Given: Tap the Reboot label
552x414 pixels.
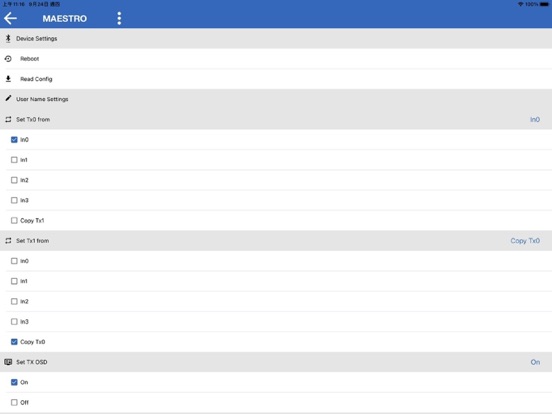Looking at the screenshot, I should click(x=30, y=59).
